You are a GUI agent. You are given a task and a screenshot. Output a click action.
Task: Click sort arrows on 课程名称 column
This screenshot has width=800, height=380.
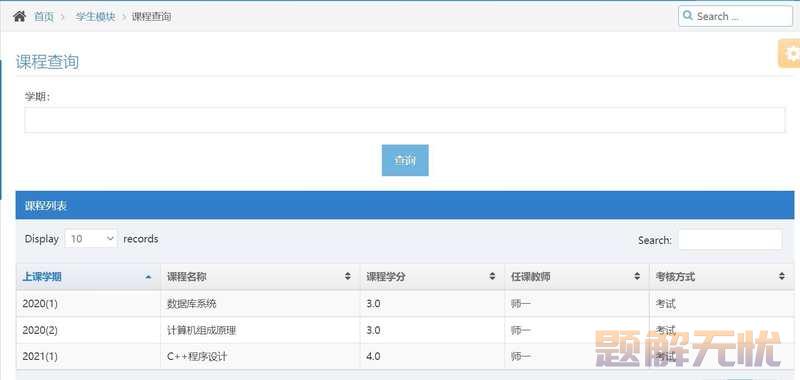coord(348,276)
